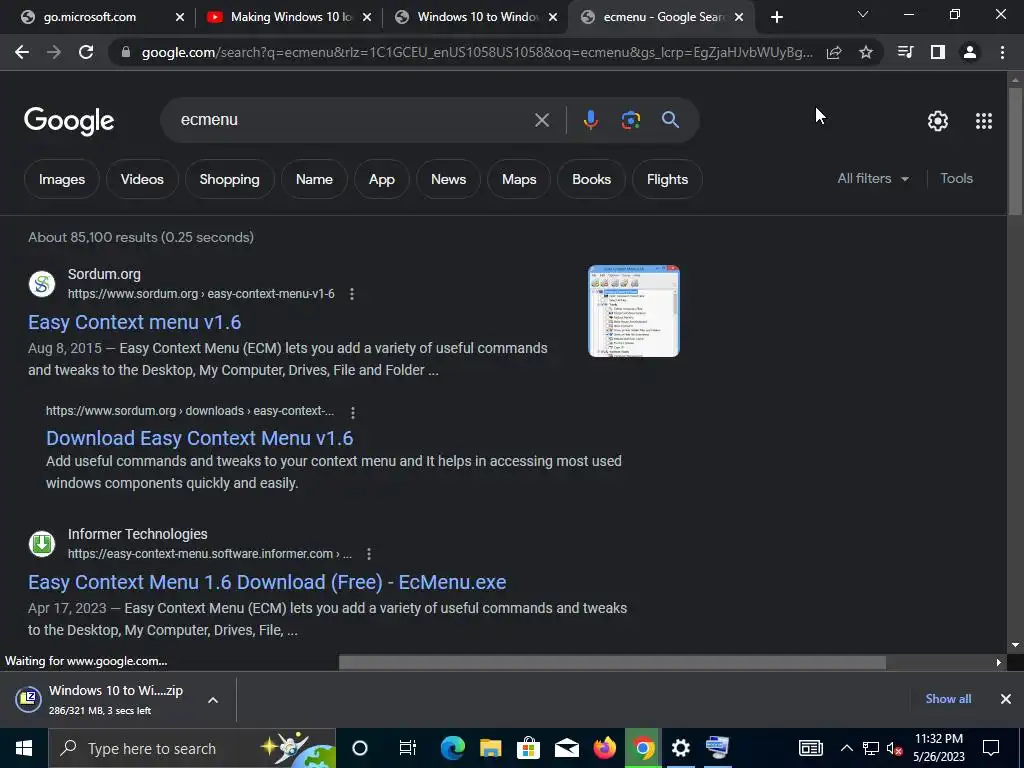Open Google quick settings gear

pyautogui.click(x=938, y=121)
